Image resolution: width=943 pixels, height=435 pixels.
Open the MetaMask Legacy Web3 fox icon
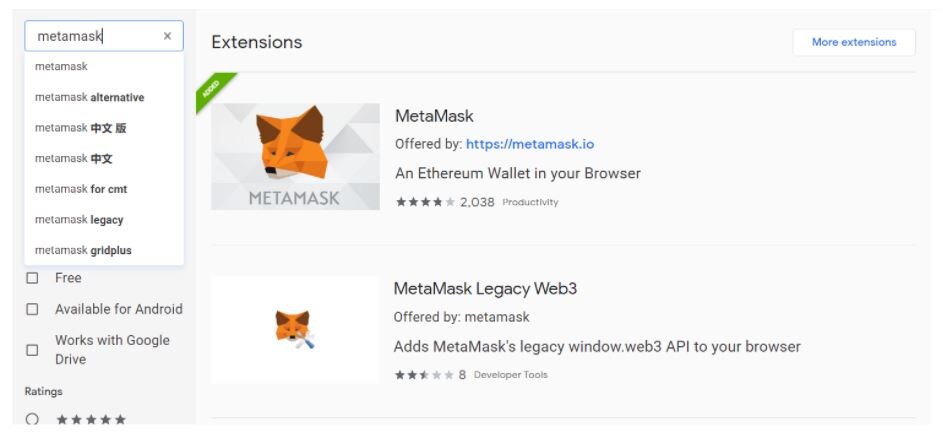(295, 330)
